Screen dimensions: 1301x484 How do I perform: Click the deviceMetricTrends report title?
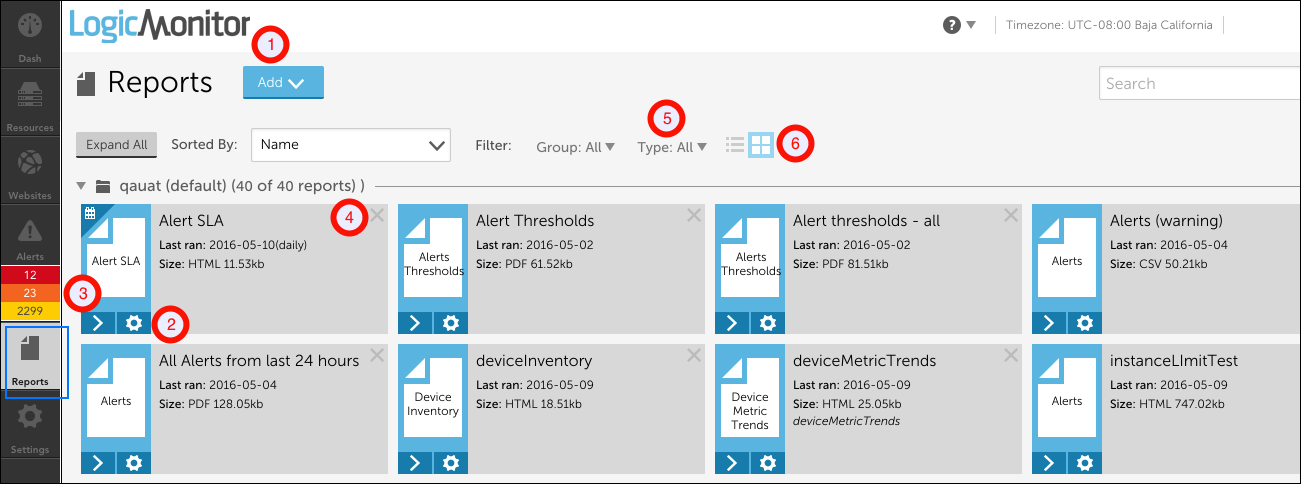coord(865,361)
